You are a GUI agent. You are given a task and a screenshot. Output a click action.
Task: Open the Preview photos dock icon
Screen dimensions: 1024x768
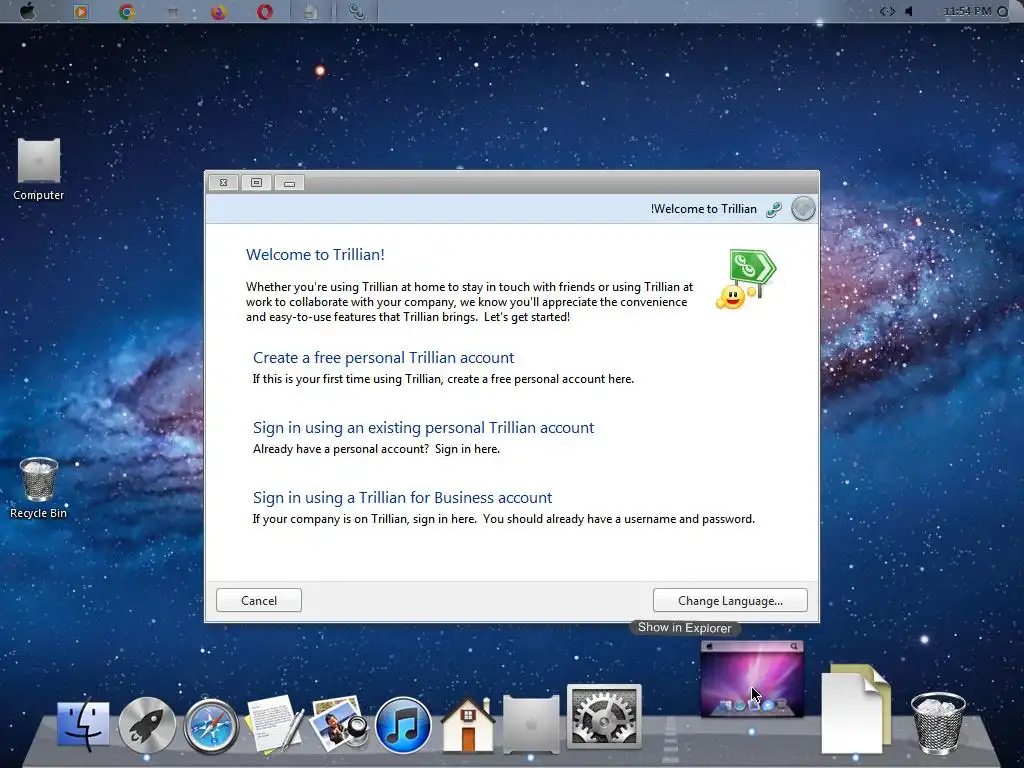(x=339, y=724)
